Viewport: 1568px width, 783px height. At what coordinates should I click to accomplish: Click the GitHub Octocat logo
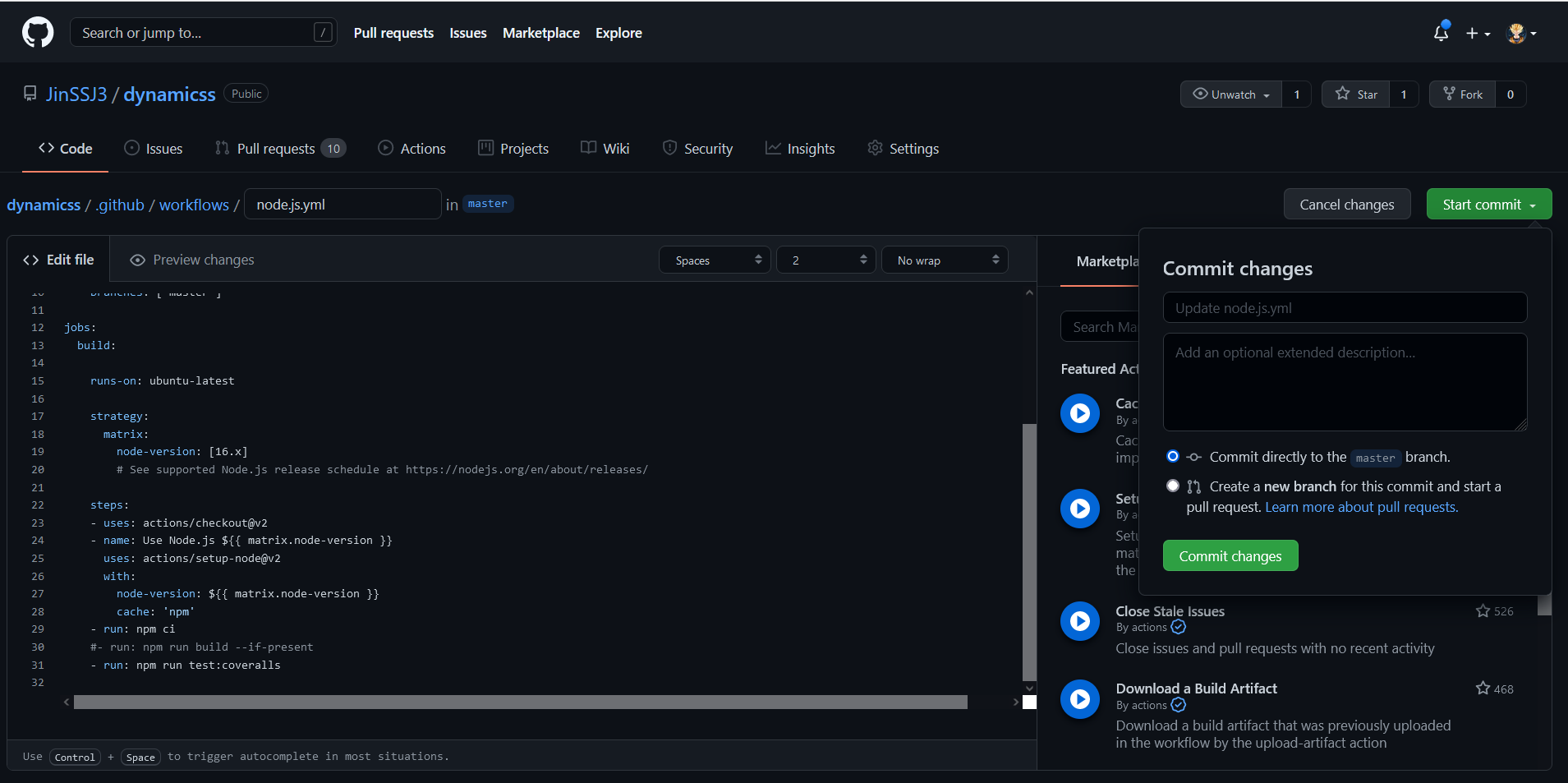(x=38, y=33)
